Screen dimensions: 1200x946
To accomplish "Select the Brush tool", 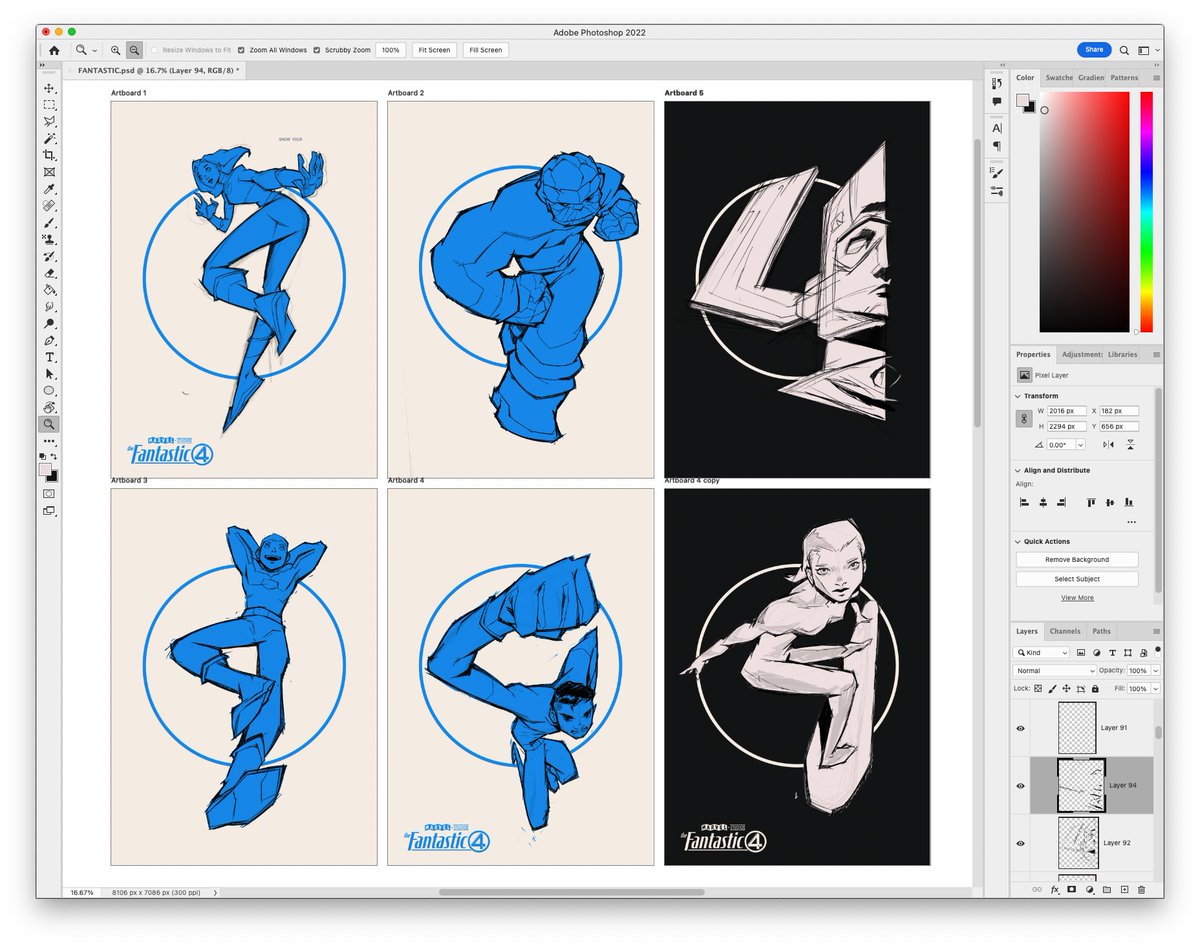I will [49, 223].
